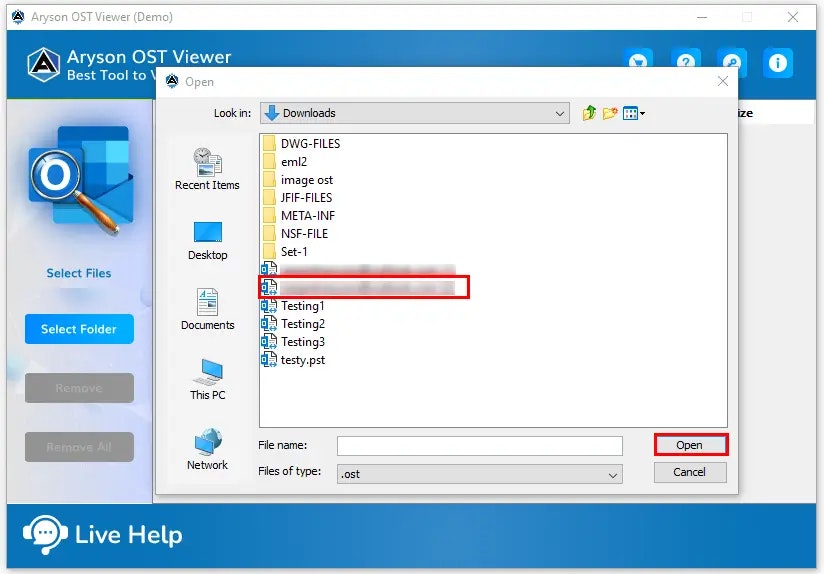
Task: Select the Testing2 file
Action: click(x=293, y=324)
